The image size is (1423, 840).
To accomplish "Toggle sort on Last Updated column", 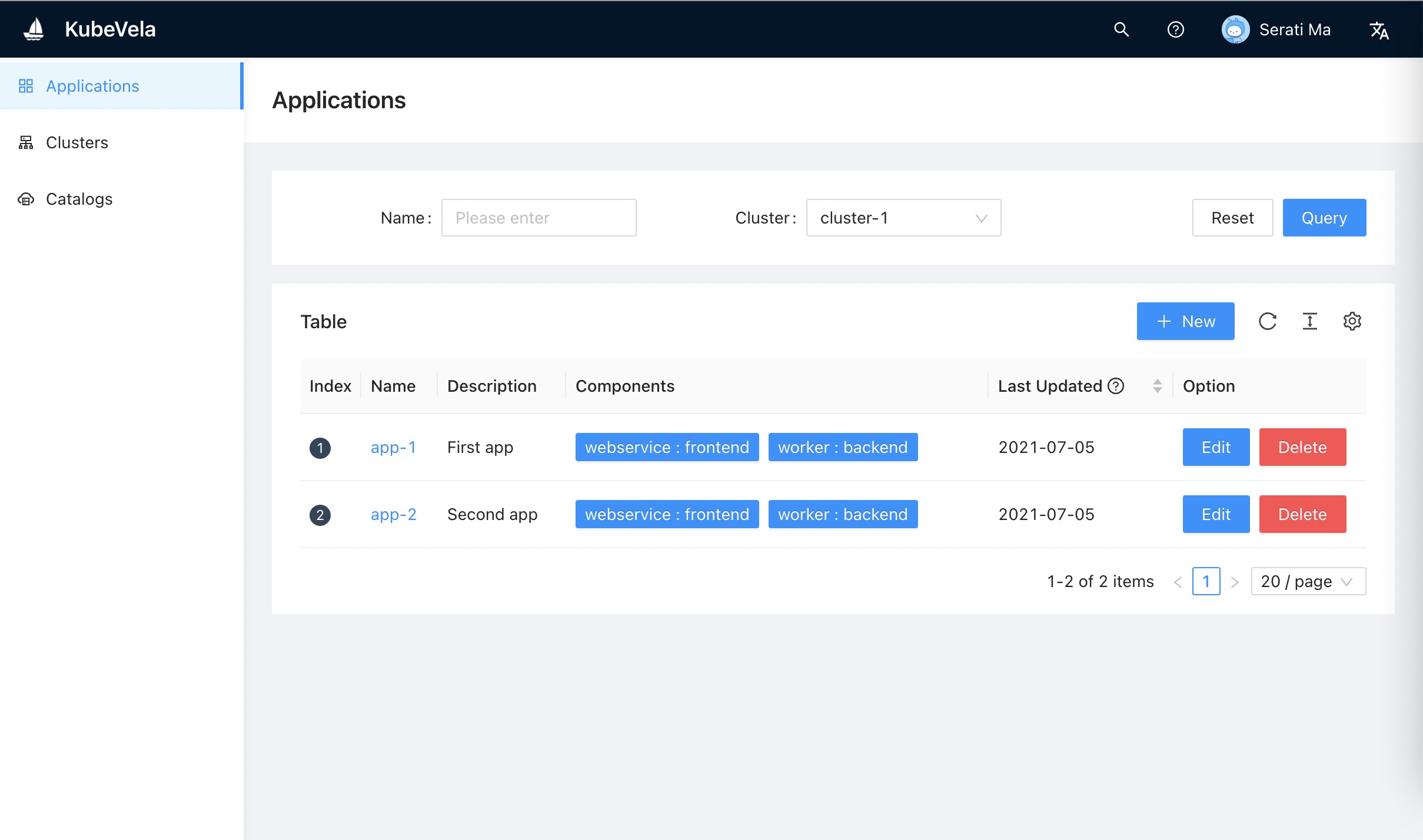I will click(x=1157, y=386).
